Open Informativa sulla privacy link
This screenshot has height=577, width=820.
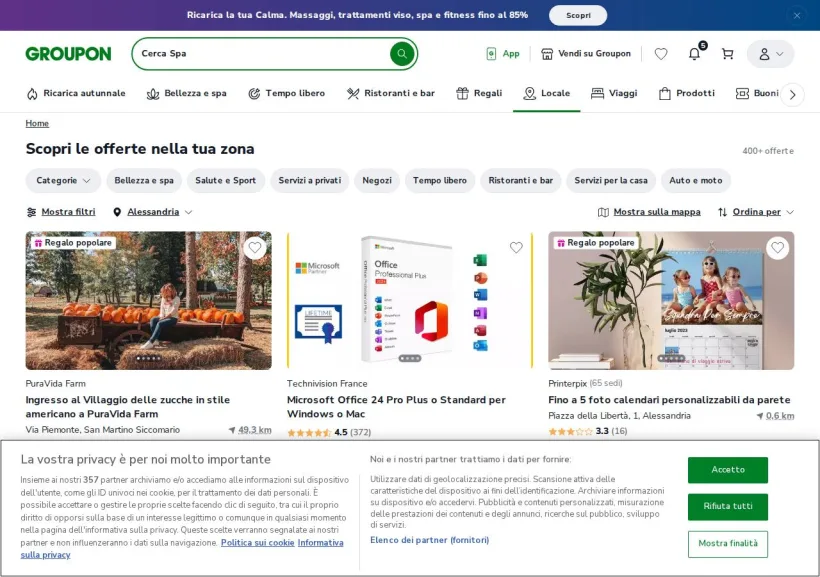click(x=320, y=543)
